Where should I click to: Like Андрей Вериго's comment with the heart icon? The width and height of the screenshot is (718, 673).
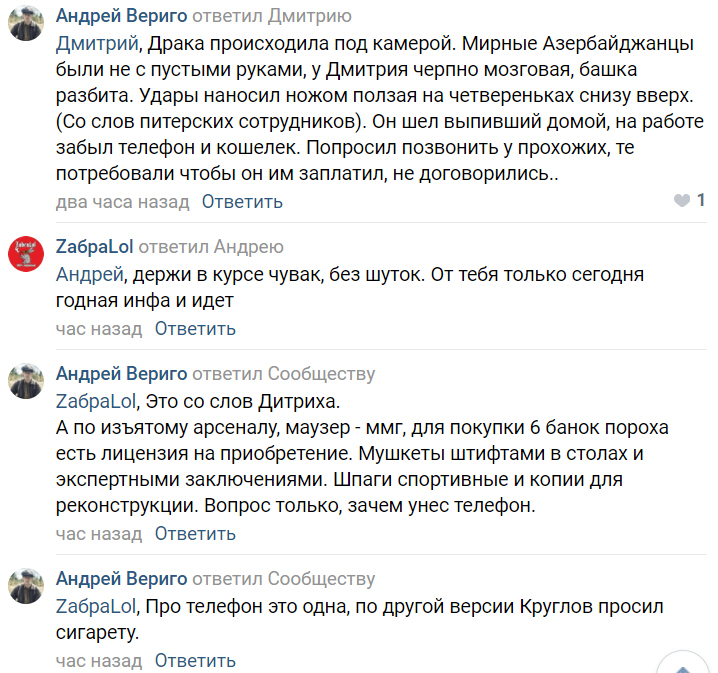click(682, 201)
